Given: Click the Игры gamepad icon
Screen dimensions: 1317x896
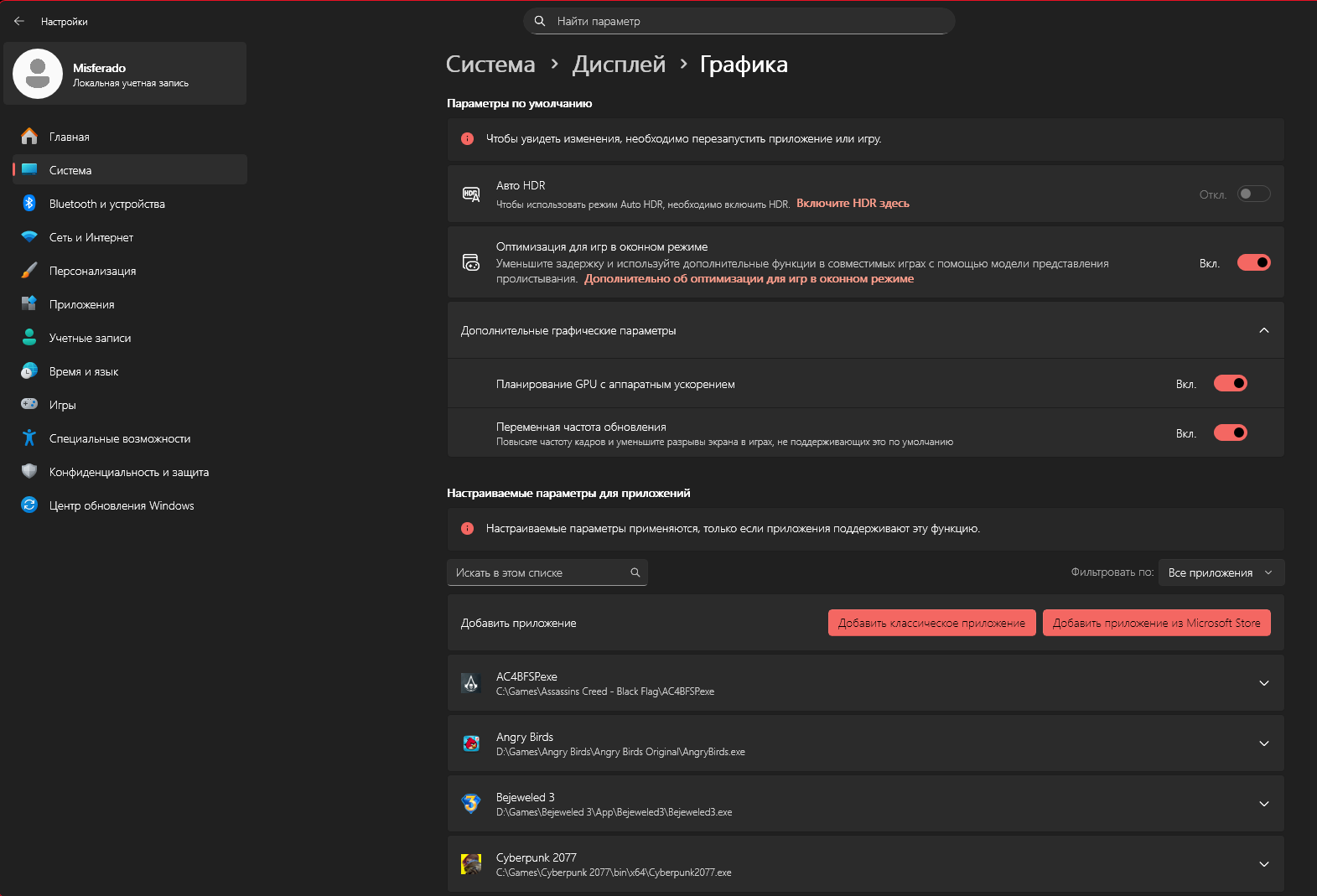Looking at the screenshot, I should tap(29, 405).
